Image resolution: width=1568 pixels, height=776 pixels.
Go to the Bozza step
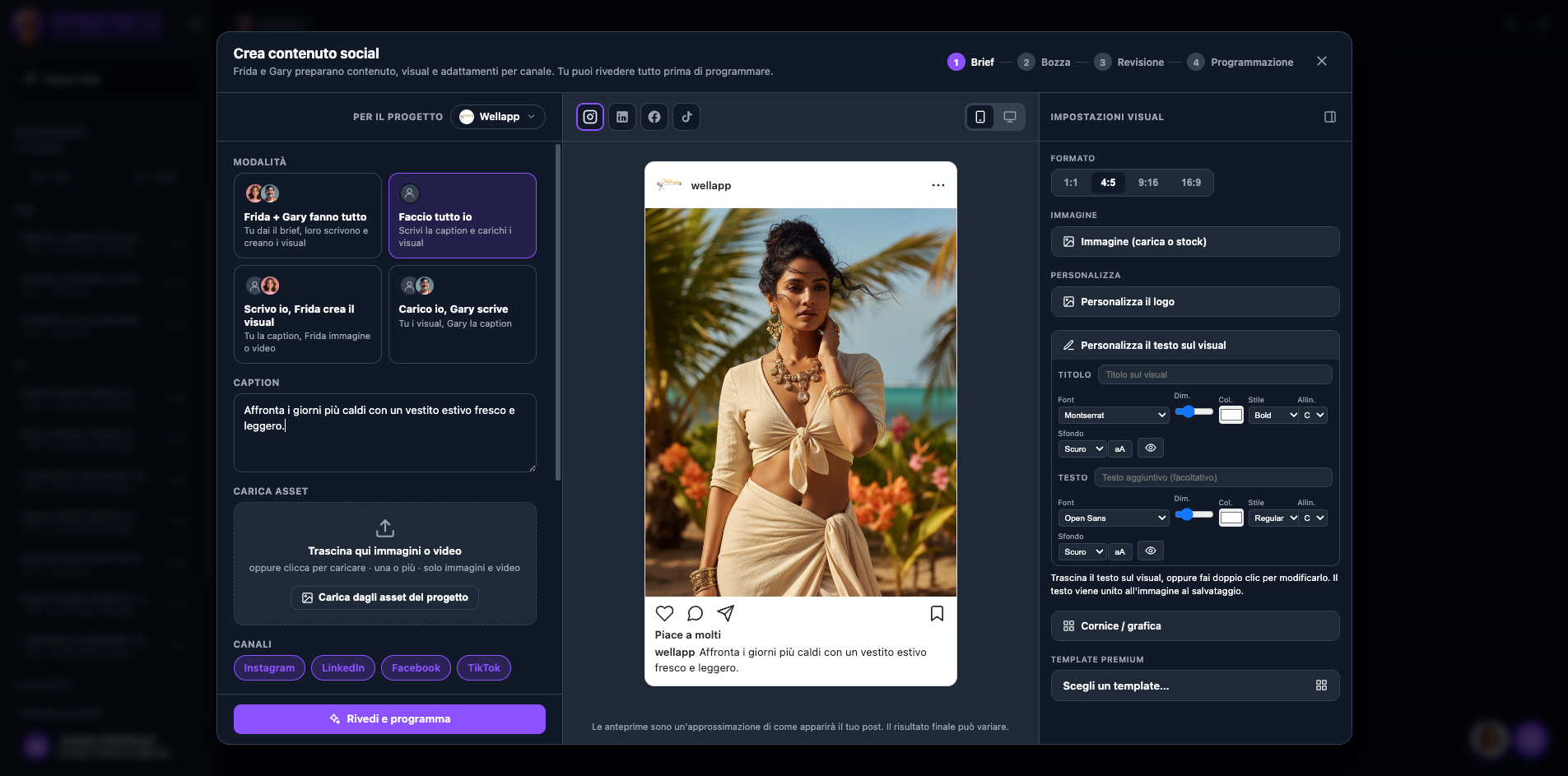[1045, 63]
